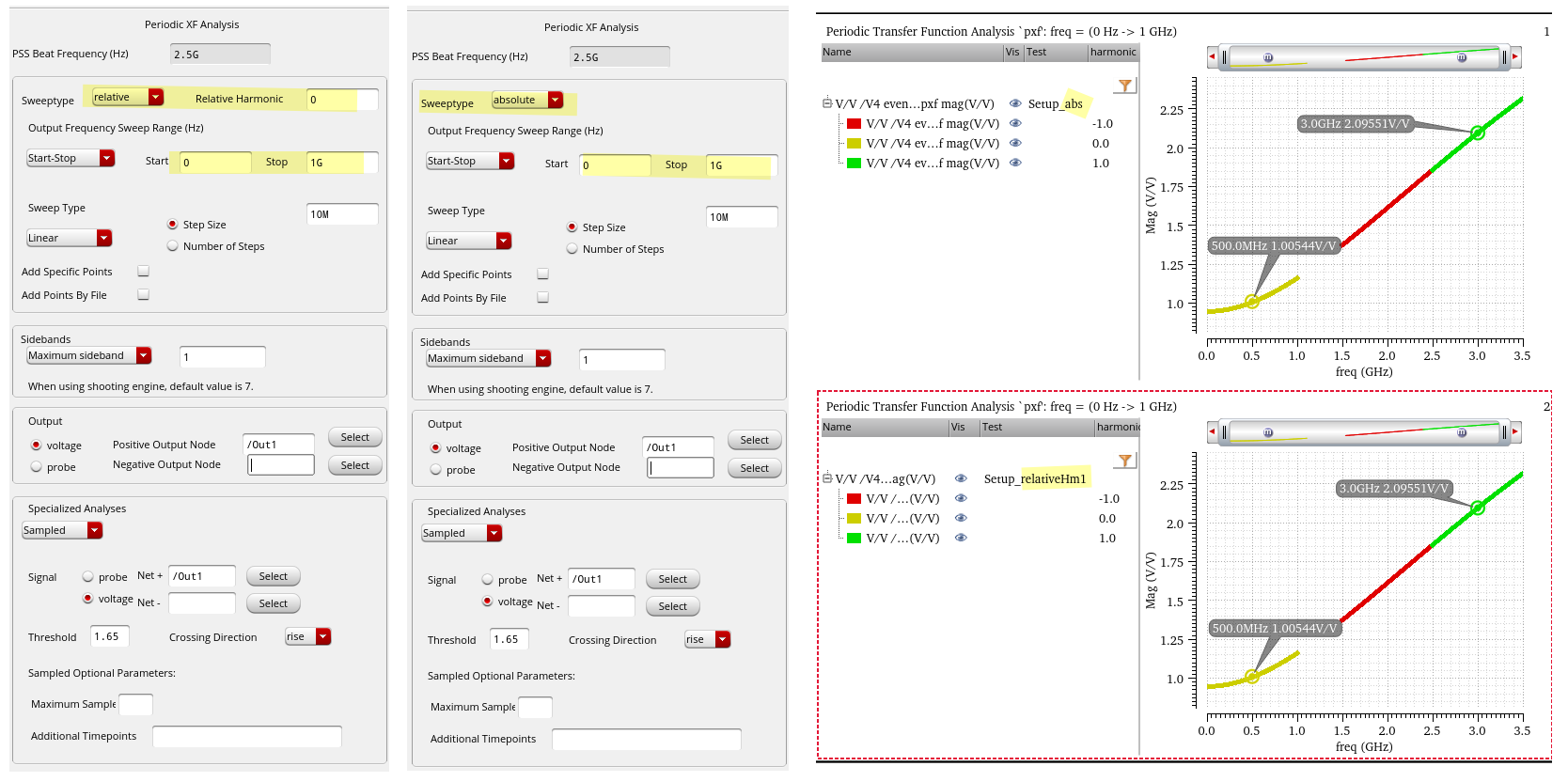Image resolution: width=1568 pixels, height=782 pixels.
Task: Select the 500MHz marker bubble in Setup_relativeHm1 strip
Action: point(1268,432)
